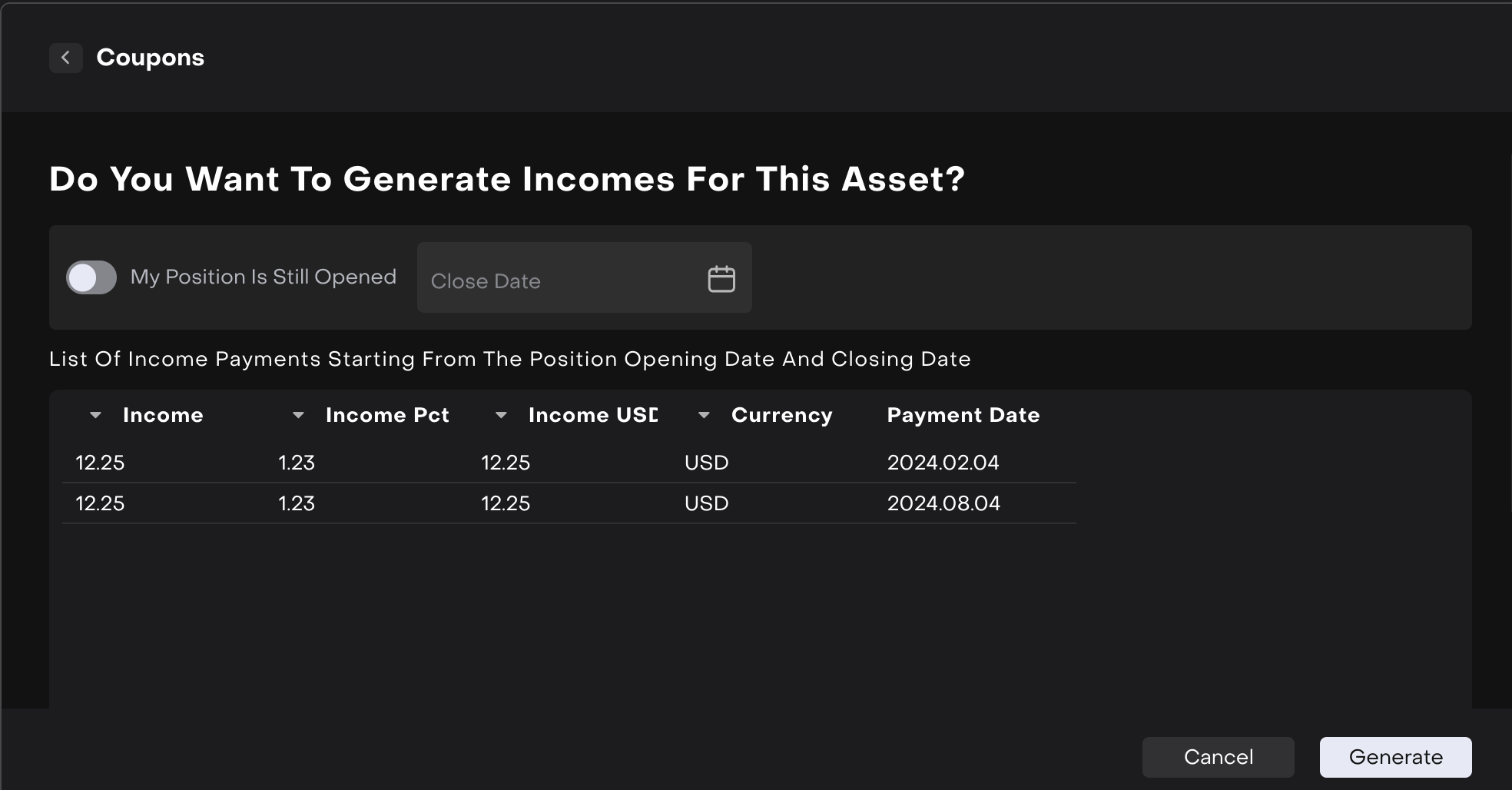Image resolution: width=1512 pixels, height=790 pixels.
Task: Open the calendar picker icon
Action: 721,279
